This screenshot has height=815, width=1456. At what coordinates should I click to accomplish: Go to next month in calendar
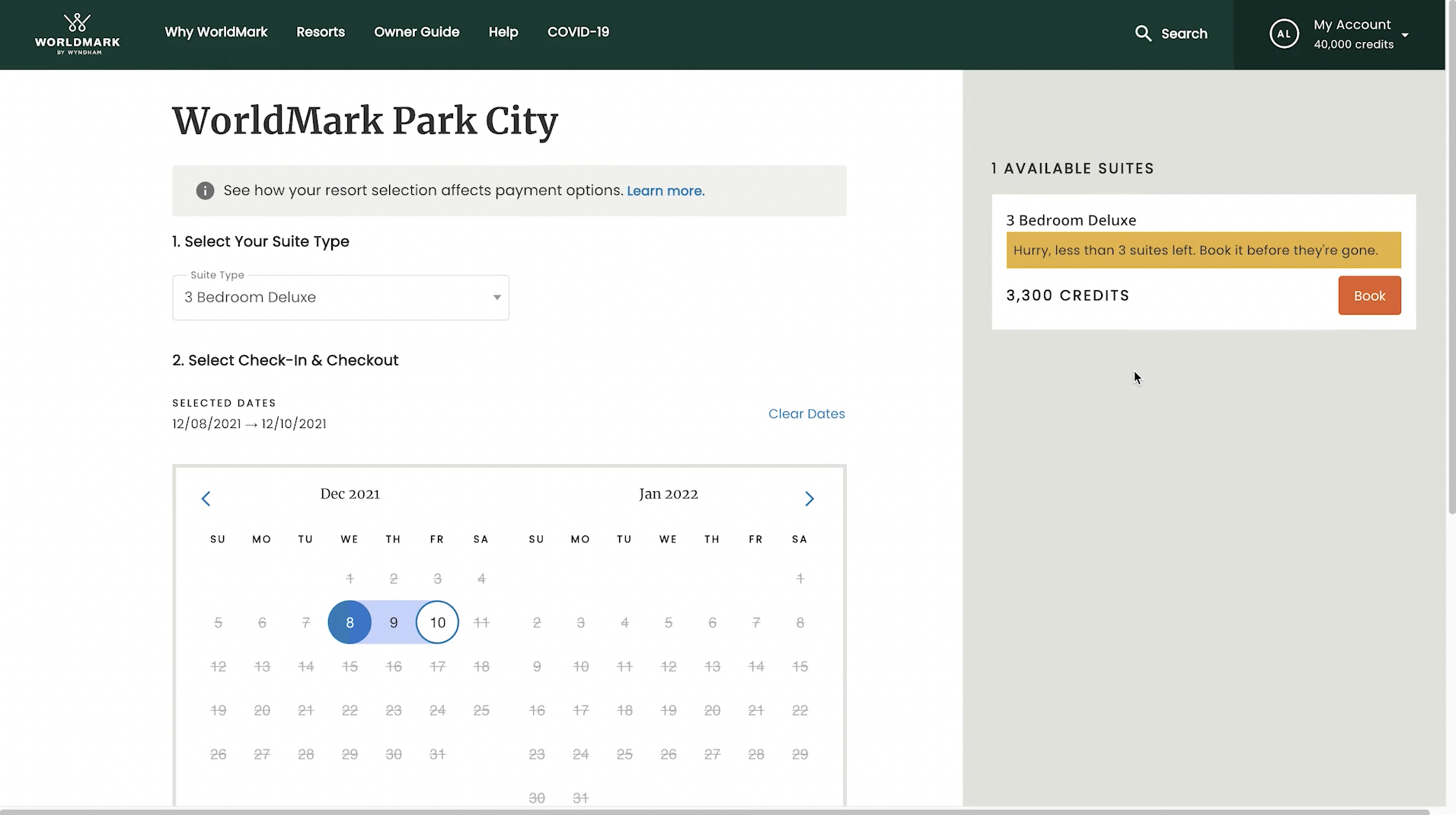[x=809, y=499]
